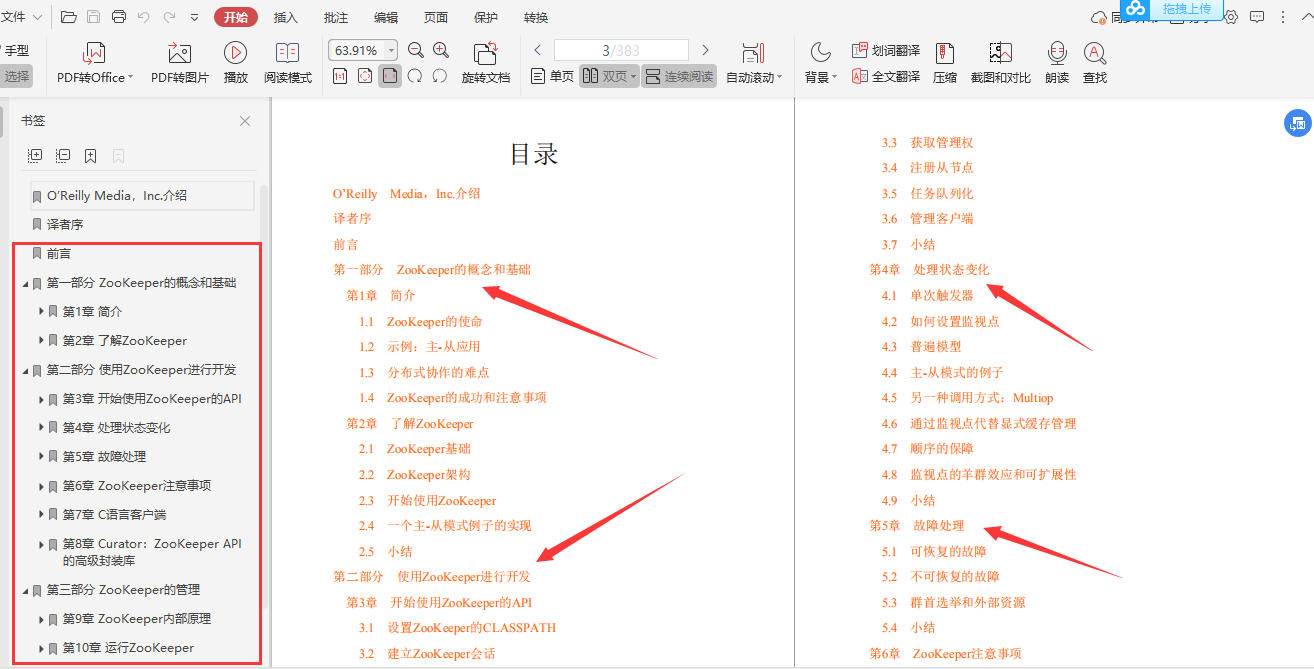Open the settings gear icon
This screenshot has height=669, width=1314.
[1231, 17]
